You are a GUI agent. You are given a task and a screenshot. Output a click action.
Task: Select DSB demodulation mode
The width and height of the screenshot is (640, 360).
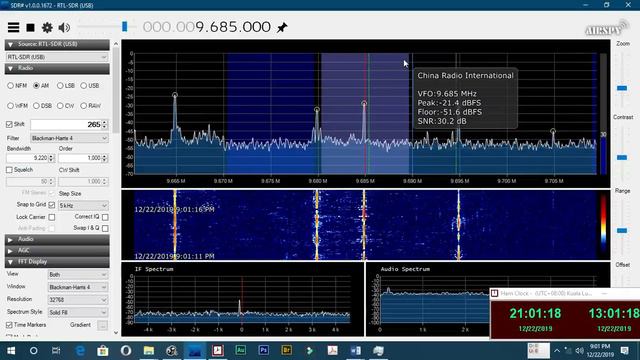[36, 106]
